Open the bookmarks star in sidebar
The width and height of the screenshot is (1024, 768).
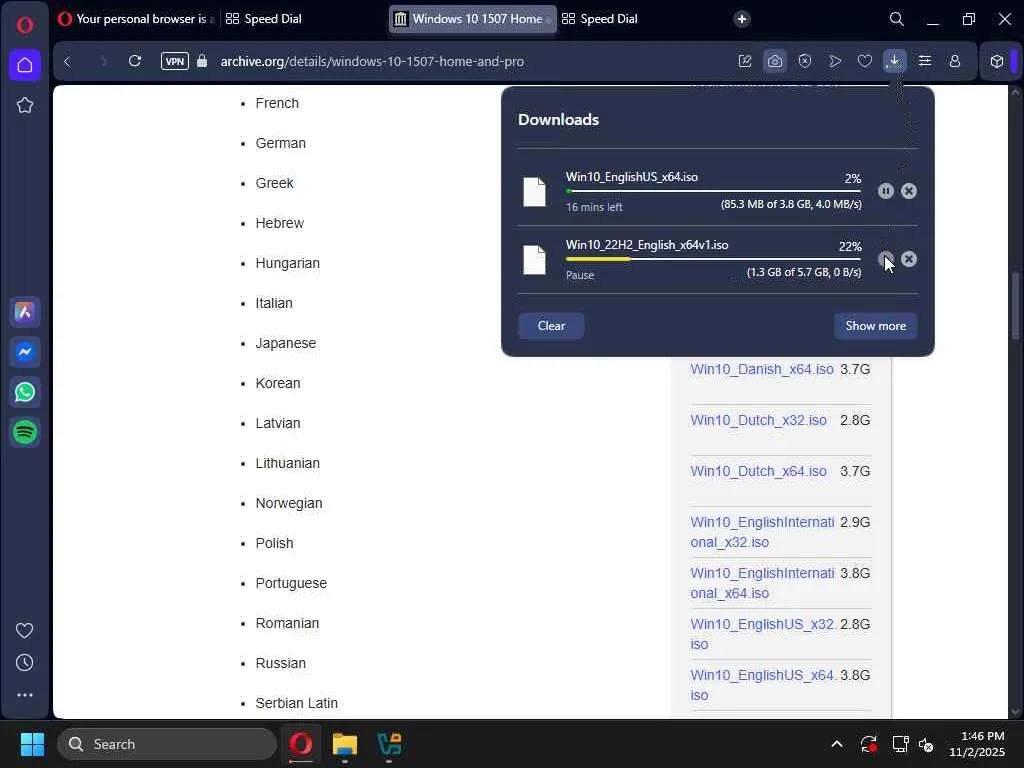(25, 105)
